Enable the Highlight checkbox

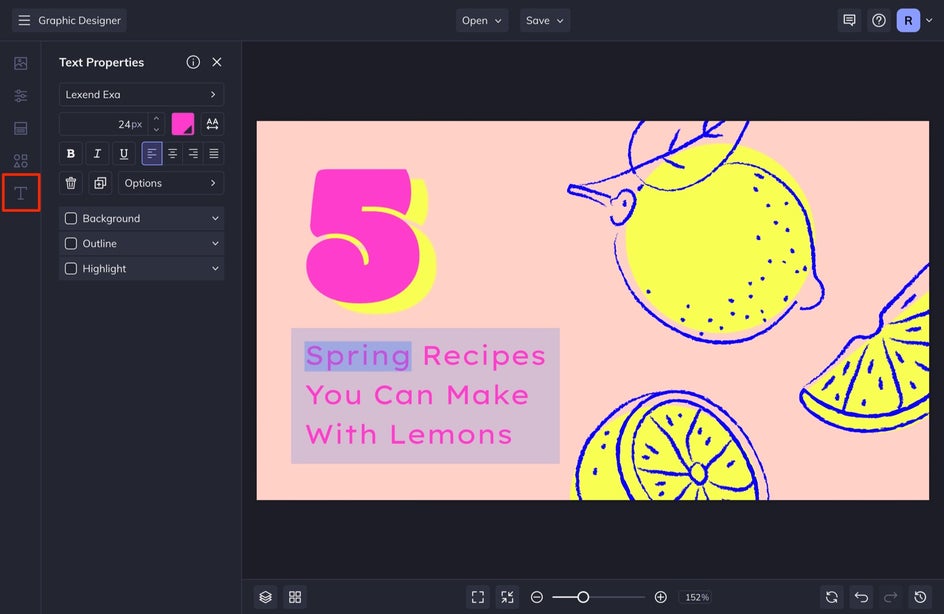pyautogui.click(x=71, y=268)
